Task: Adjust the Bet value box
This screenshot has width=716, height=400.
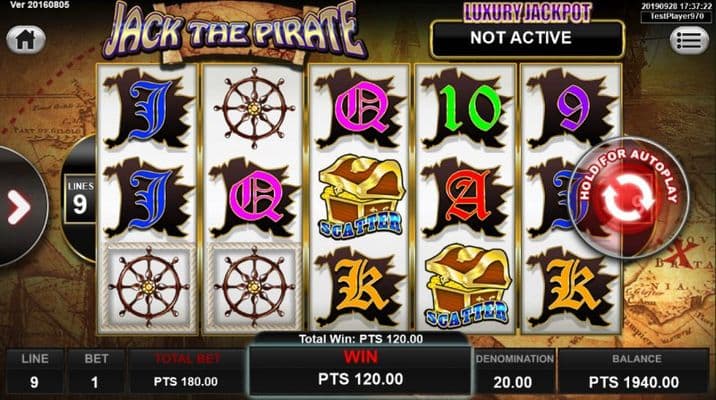Action: click(x=95, y=372)
